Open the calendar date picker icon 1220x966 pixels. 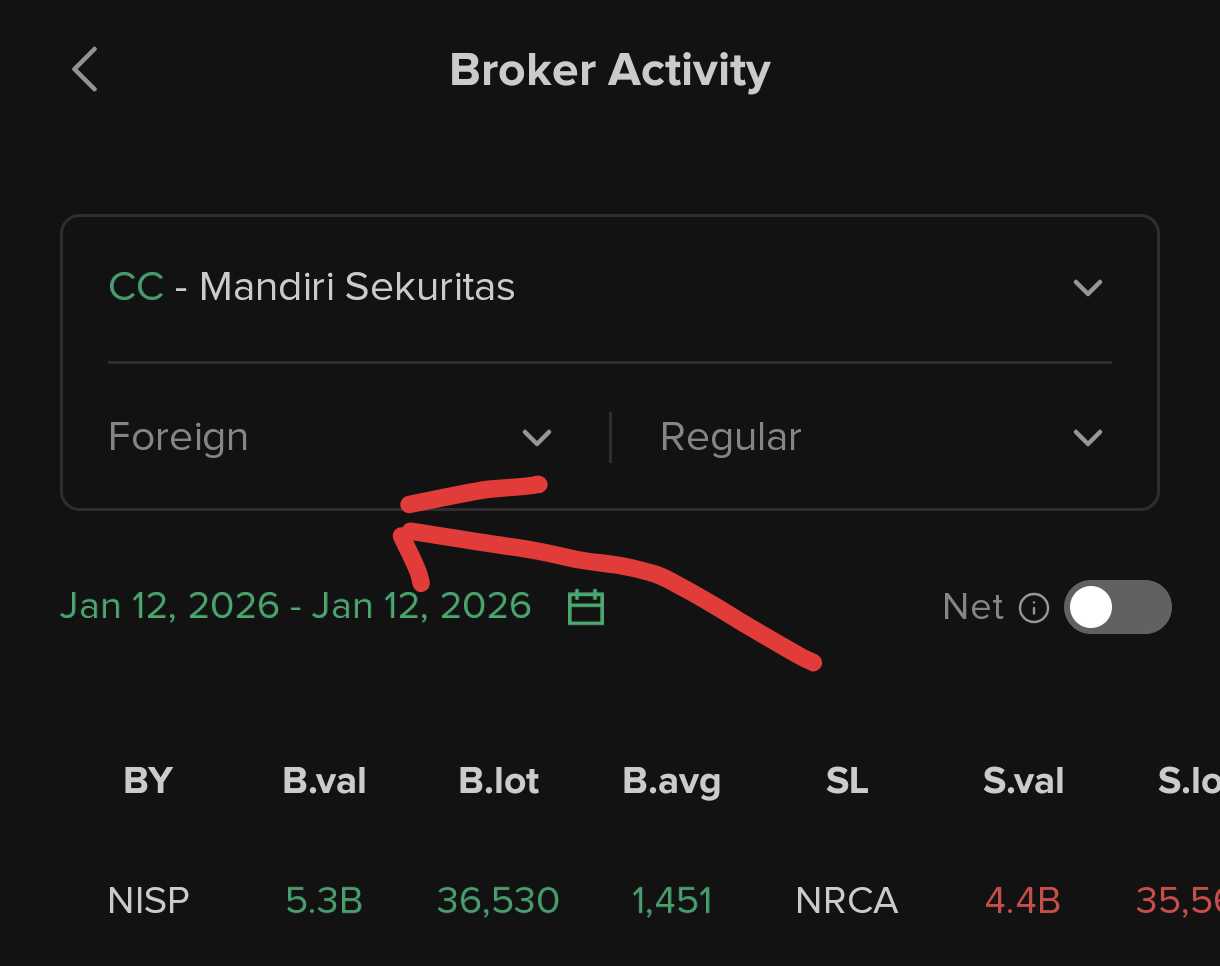click(x=586, y=607)
